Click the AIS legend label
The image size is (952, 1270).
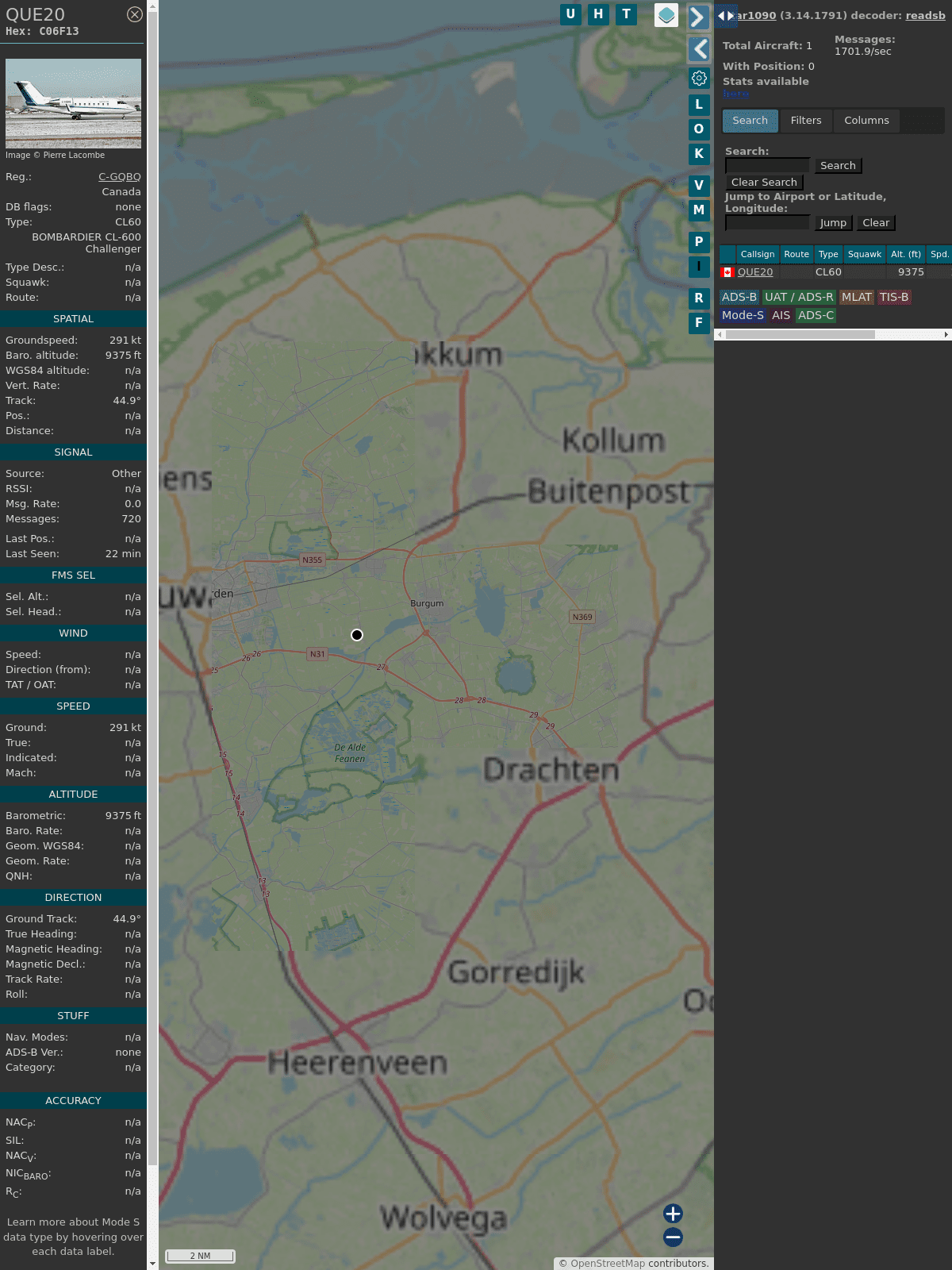(781, 315)
